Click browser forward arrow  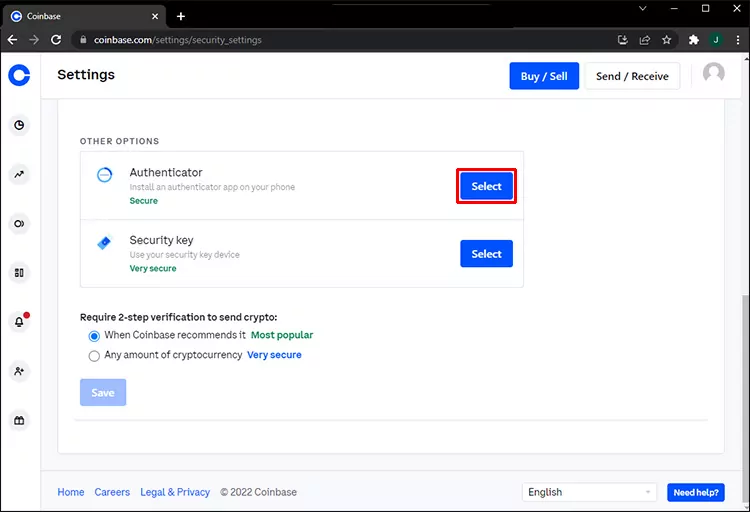click(34, 40)
